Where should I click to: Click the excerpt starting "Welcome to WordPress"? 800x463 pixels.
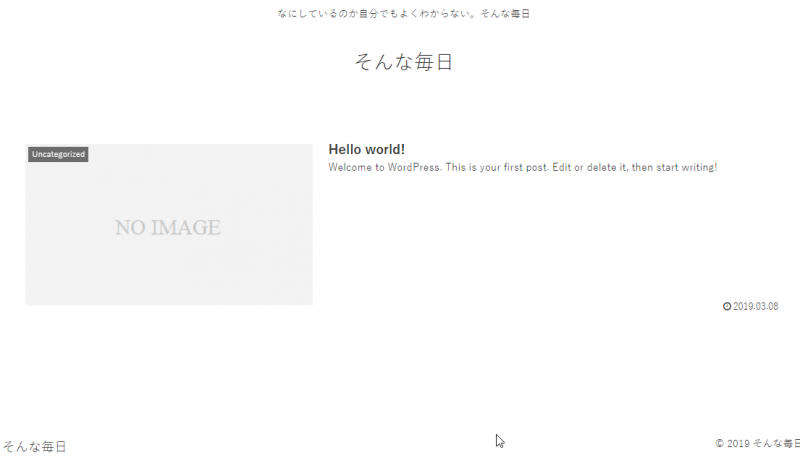522,167
